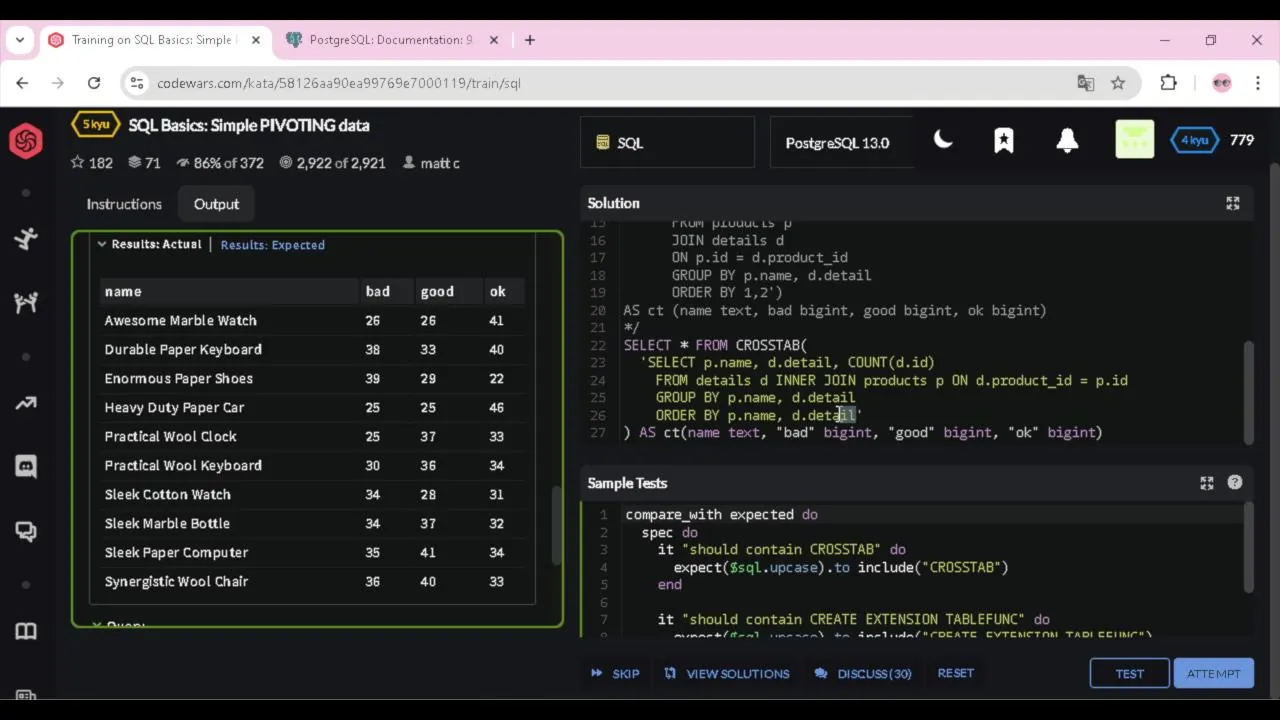The height and width of the screenshot is (720, 1280).
Task: Click the 'Awesome Marble Watch' row name
Action: (x=181, y=321)
